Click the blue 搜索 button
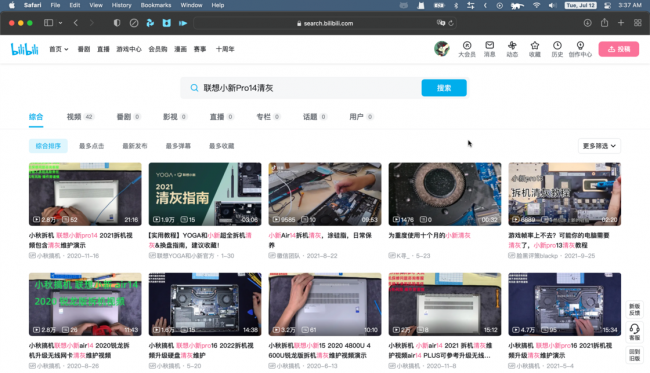Image resolution: width=650 pixels, height=373 pixels. [x=444, y=88]
